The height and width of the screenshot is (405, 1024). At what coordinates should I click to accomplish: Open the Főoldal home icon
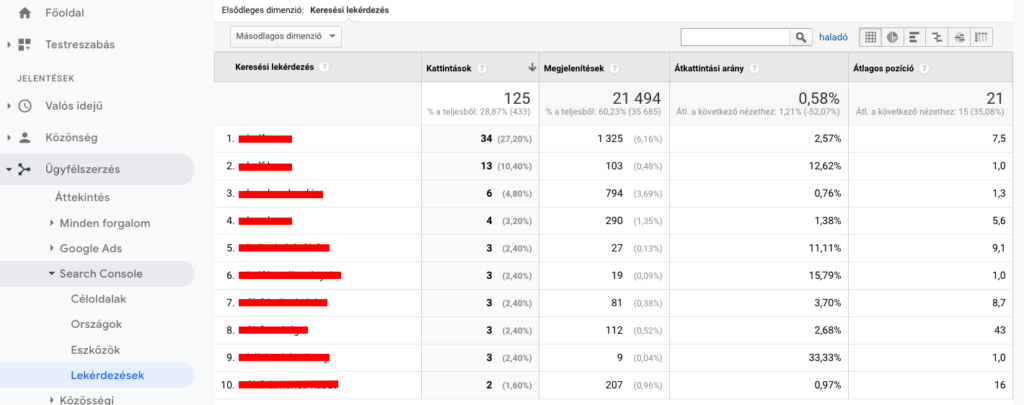click(25, 12)
